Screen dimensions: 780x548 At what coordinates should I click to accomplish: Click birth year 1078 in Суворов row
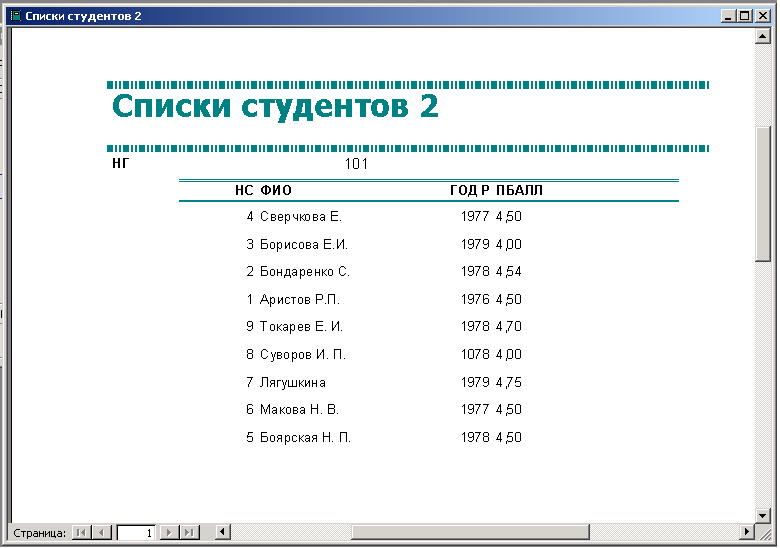coord(475,354)
